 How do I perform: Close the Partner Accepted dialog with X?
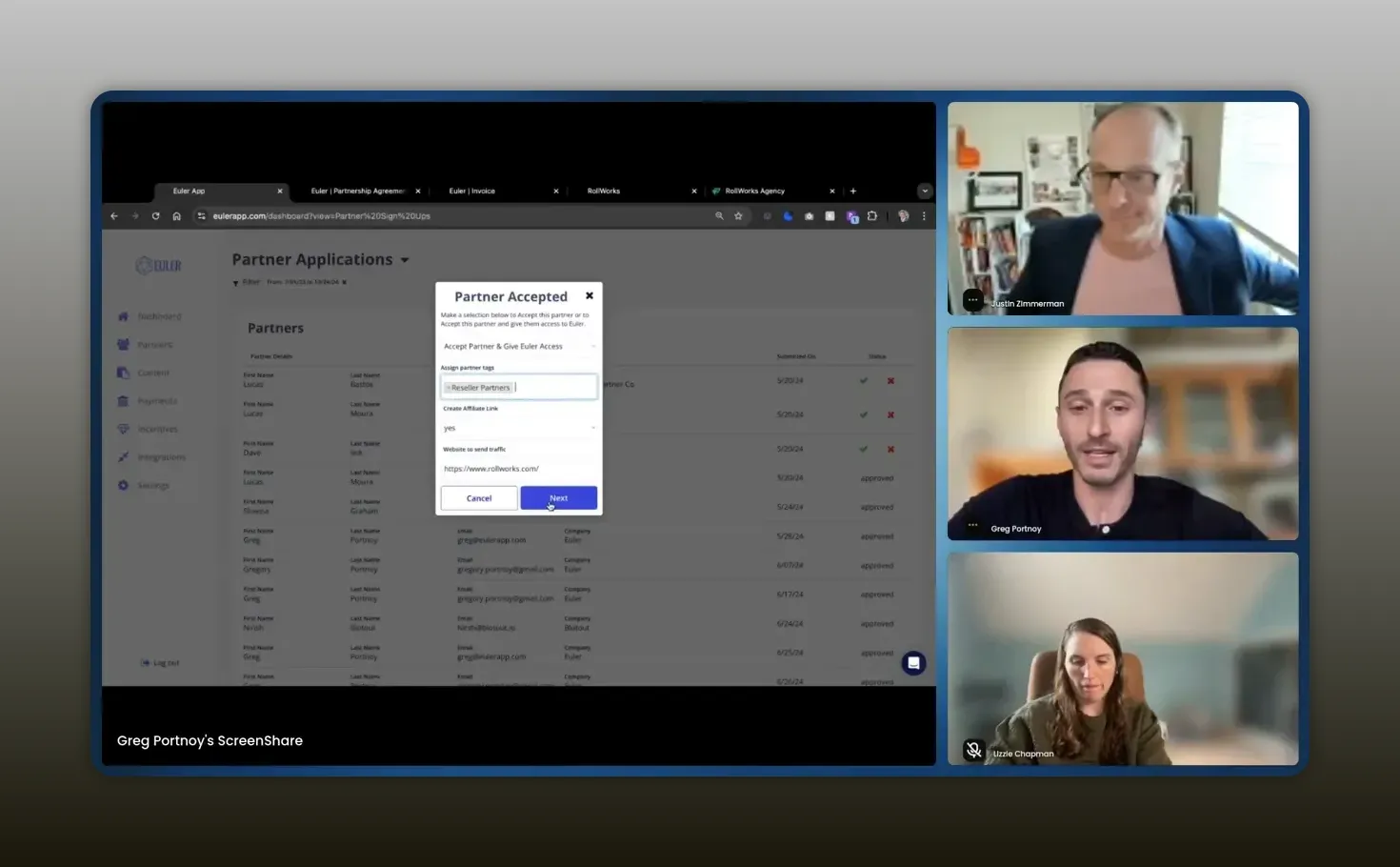590,296
